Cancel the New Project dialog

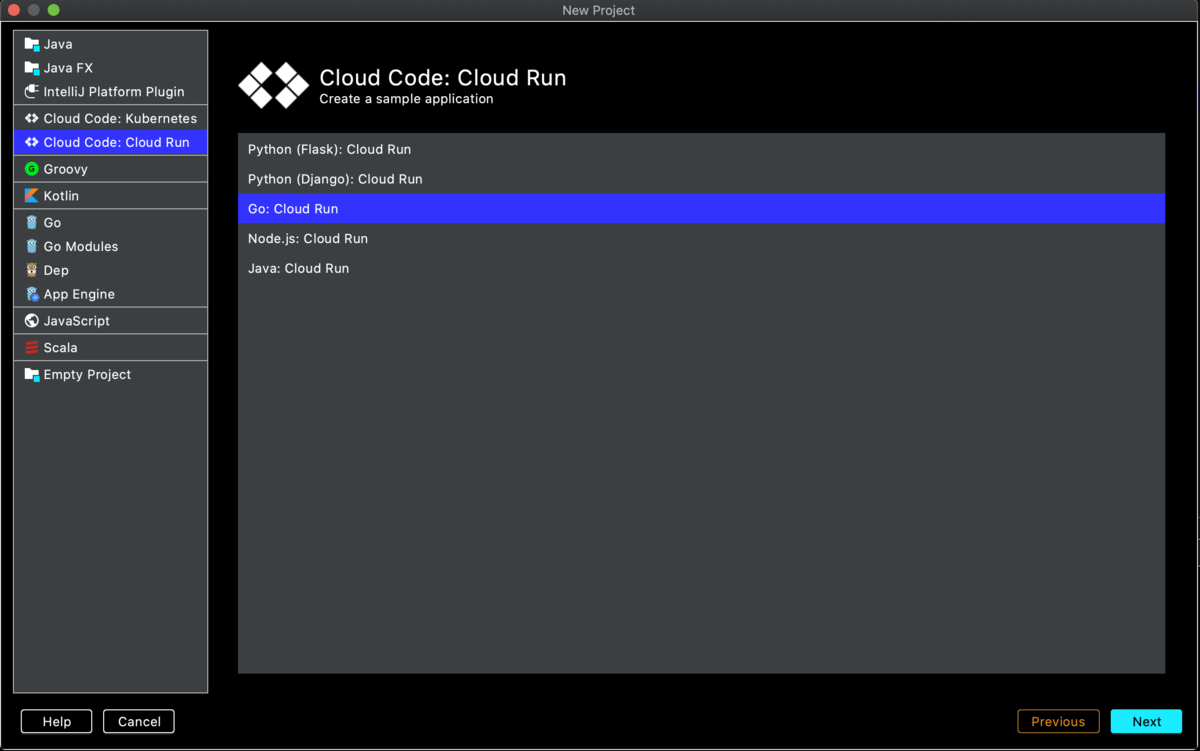point(139,722)
